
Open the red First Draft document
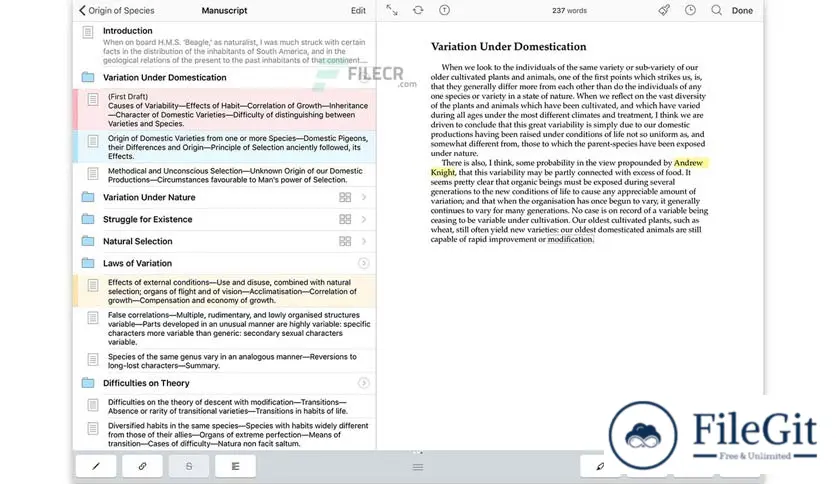click(x=224, y=109)
